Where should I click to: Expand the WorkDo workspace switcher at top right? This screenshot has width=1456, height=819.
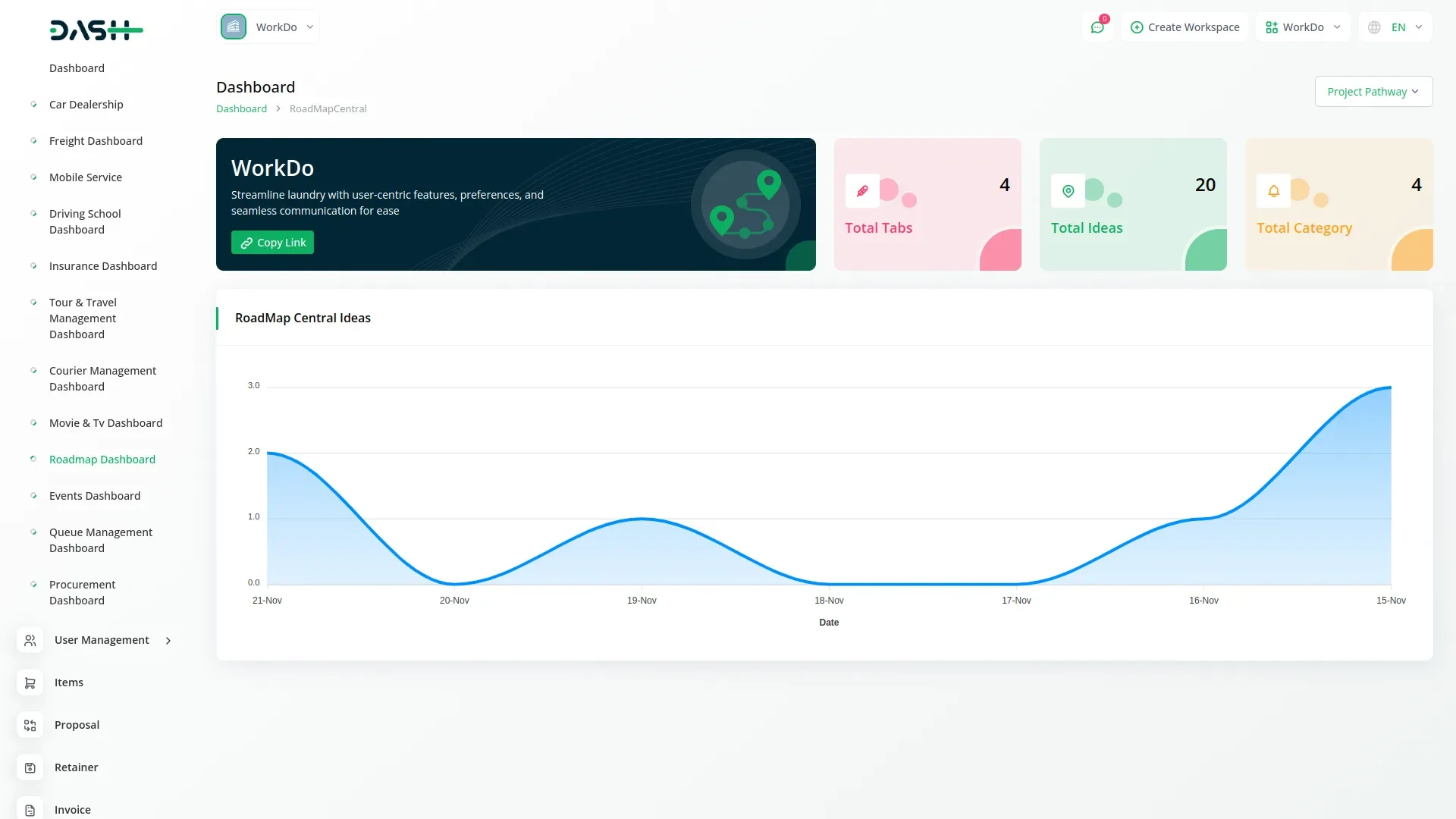(1303, 27)
